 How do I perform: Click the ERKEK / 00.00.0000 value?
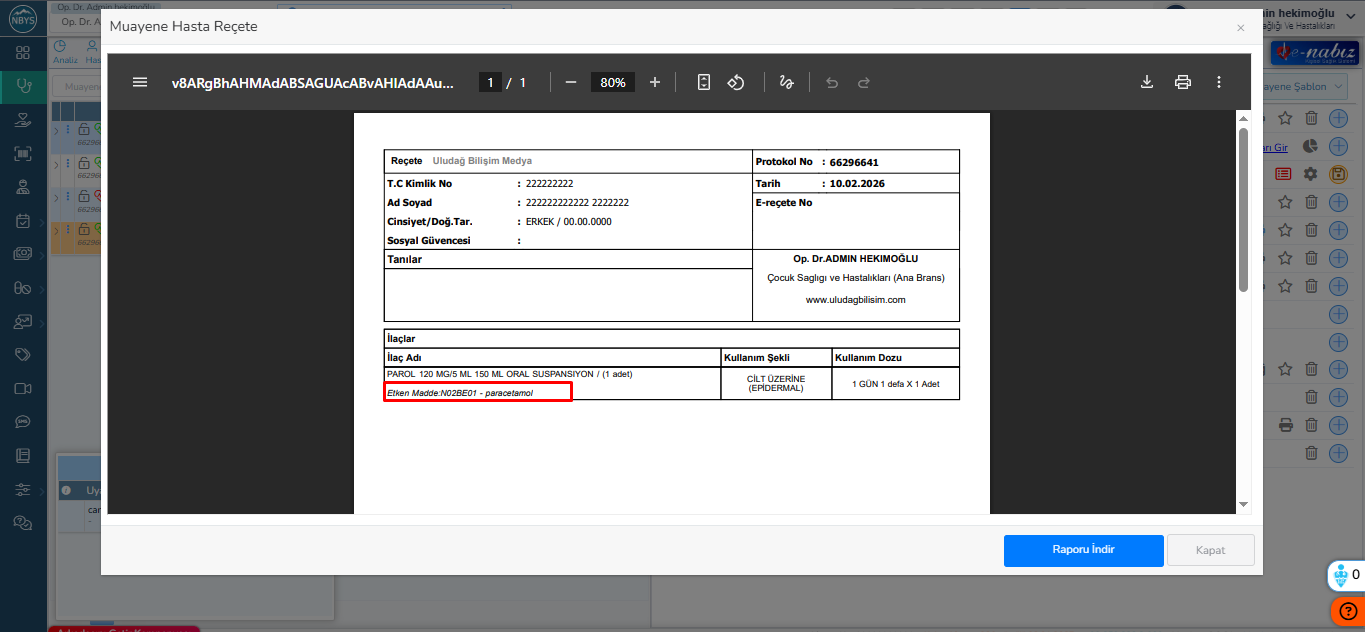568,221
